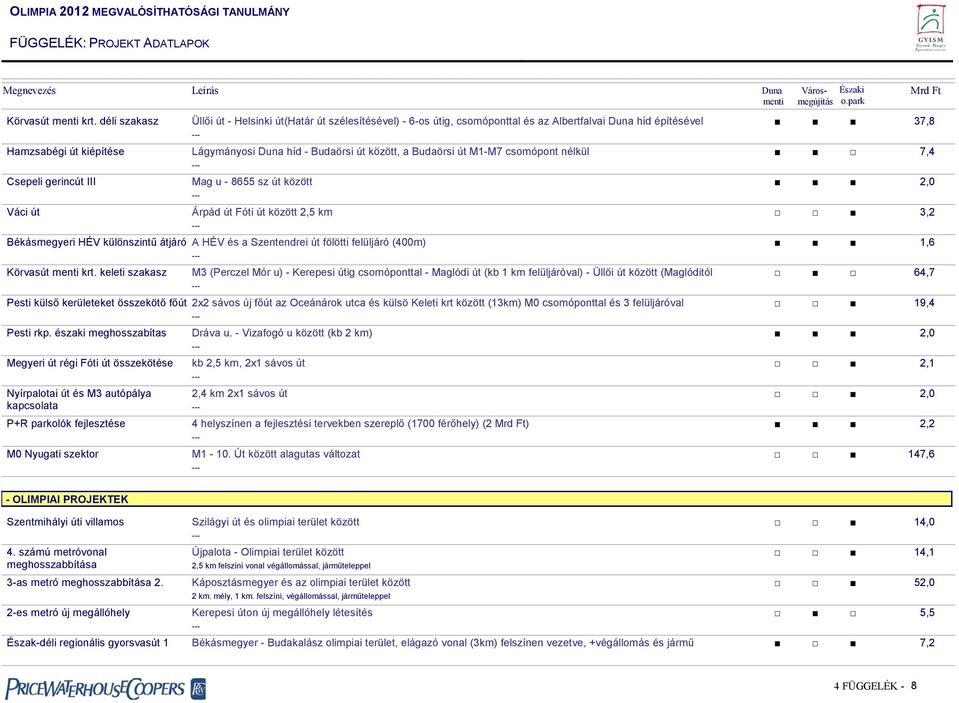Image resolution: width=959 pixels, height=703 pixels.
Task: Click the yellow 'OLIMPIAI PROJEKTEK' section bar
Action: [x=477, y=499]
